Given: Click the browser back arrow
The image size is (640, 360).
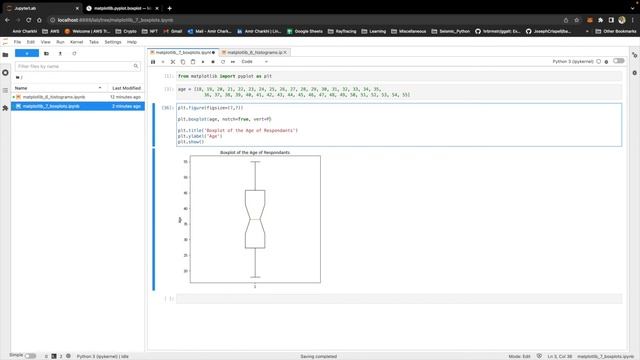Looking at the screenshot, I should pos(7,20).
